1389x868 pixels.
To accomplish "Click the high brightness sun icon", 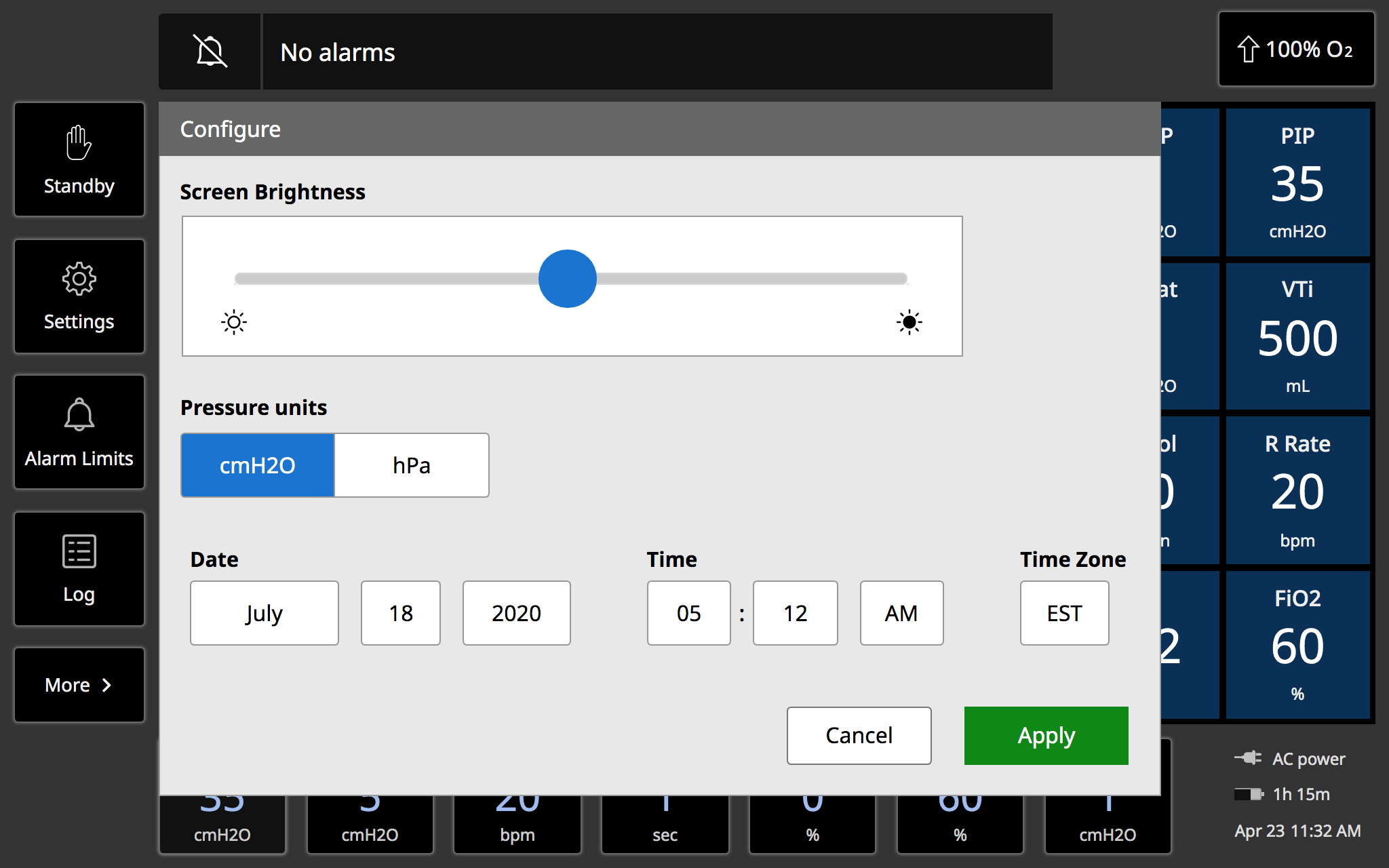I will [909, 322].
